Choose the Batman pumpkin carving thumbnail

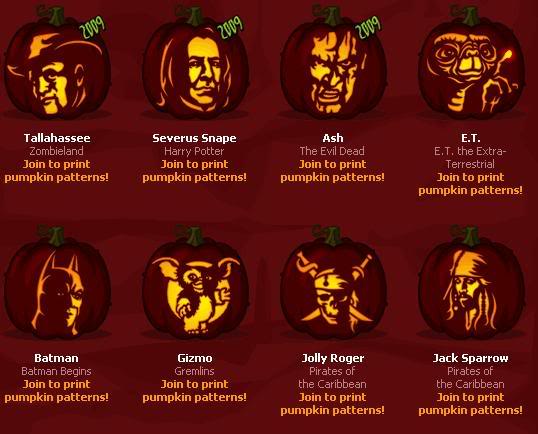57,283
